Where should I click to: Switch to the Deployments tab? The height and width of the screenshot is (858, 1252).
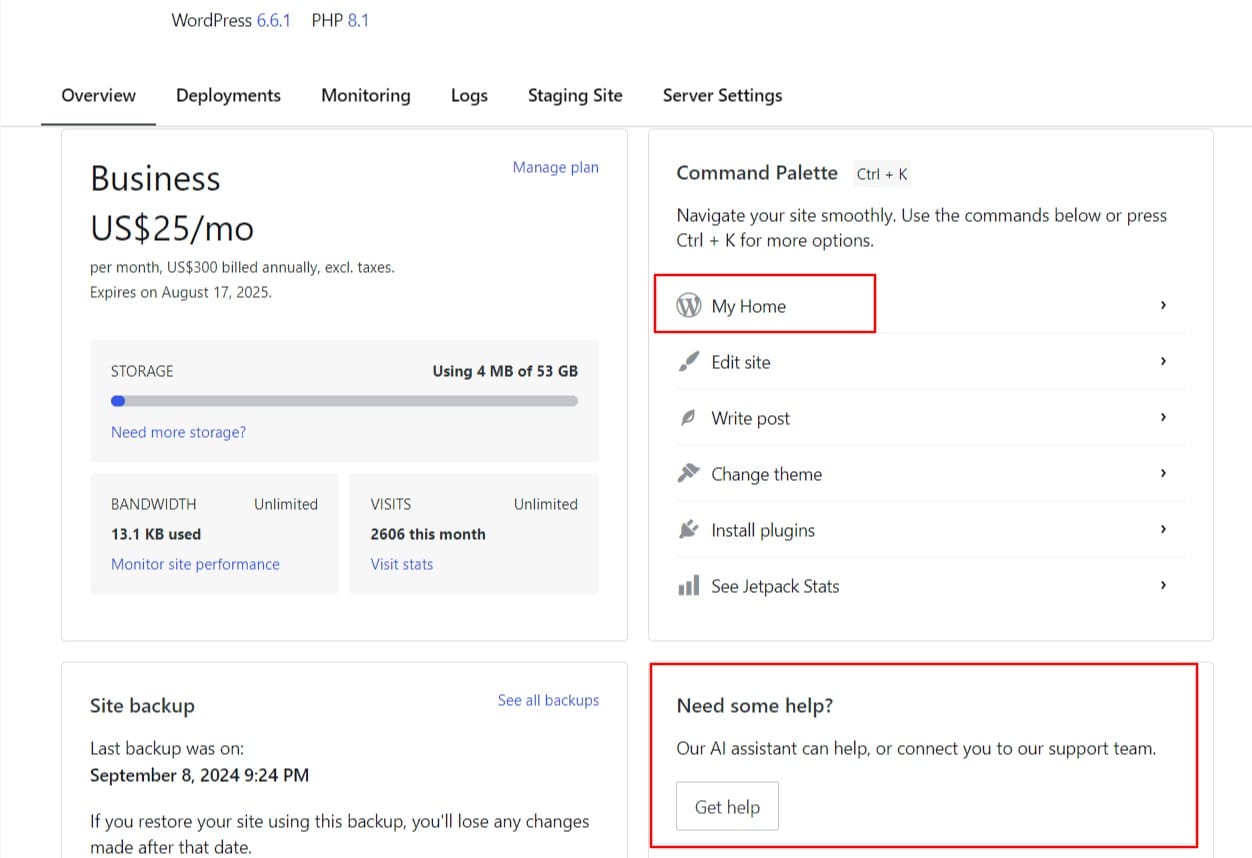pyautogui.click(x=228, y=96)
